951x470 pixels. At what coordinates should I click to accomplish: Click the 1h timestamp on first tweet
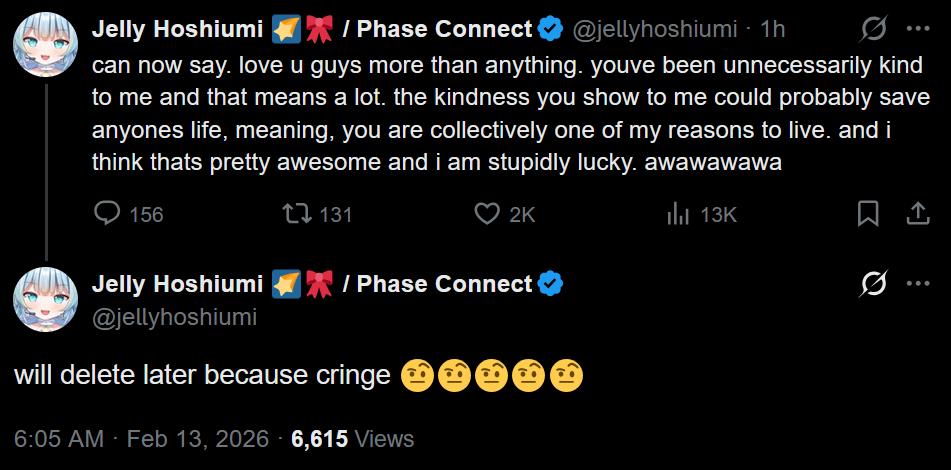(772, 30)
